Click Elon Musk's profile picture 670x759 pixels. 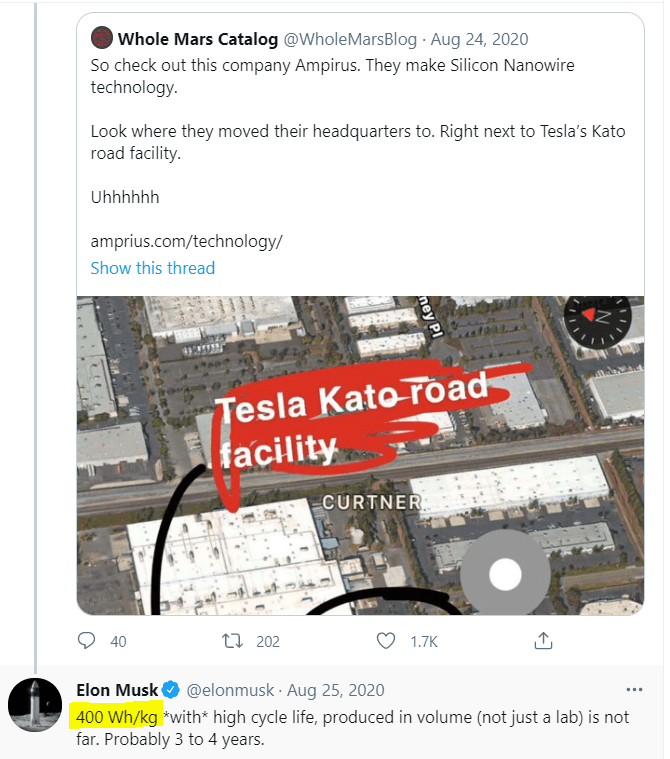click(35, 704)
